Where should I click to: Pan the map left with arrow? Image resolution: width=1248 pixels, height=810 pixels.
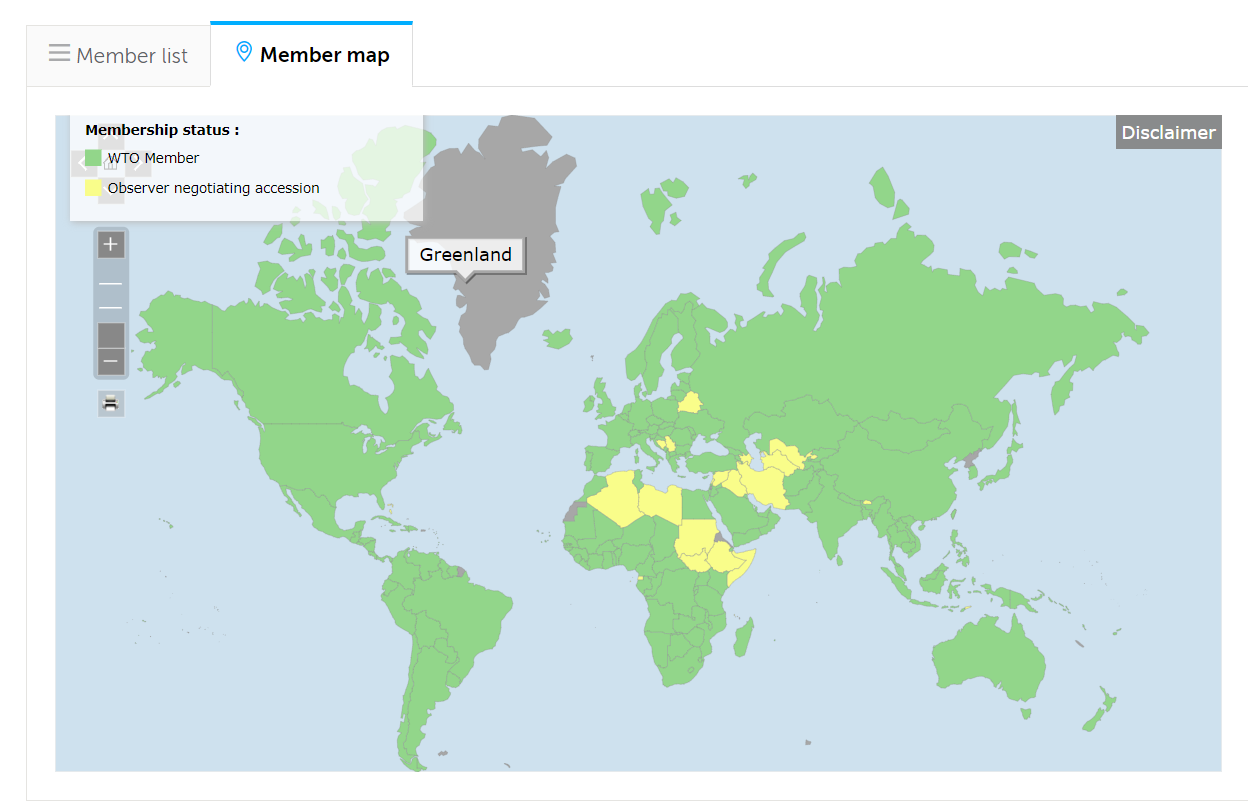point(83,163)
